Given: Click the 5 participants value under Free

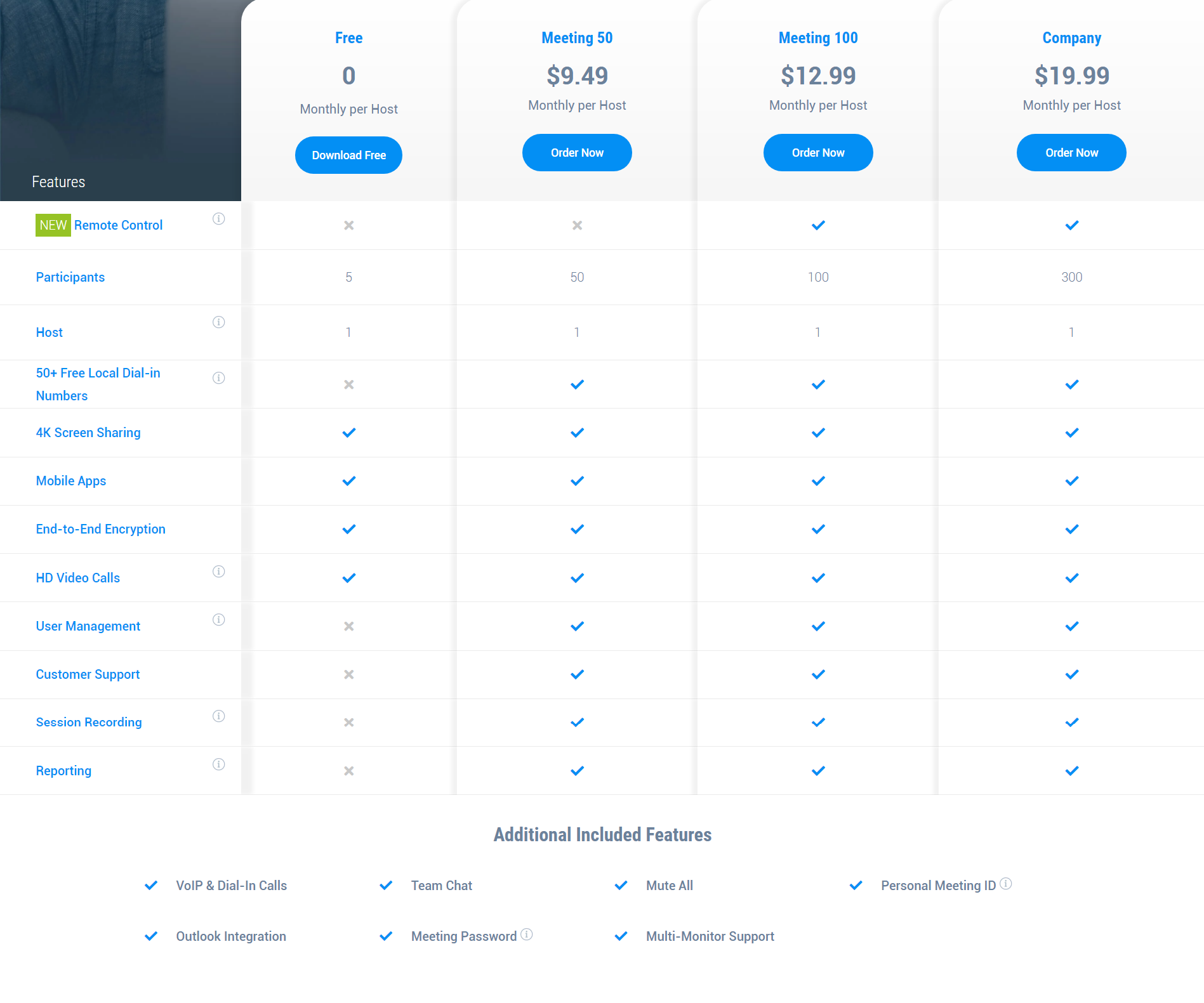Looking at the screenshot, I should (x=349, y=277).
